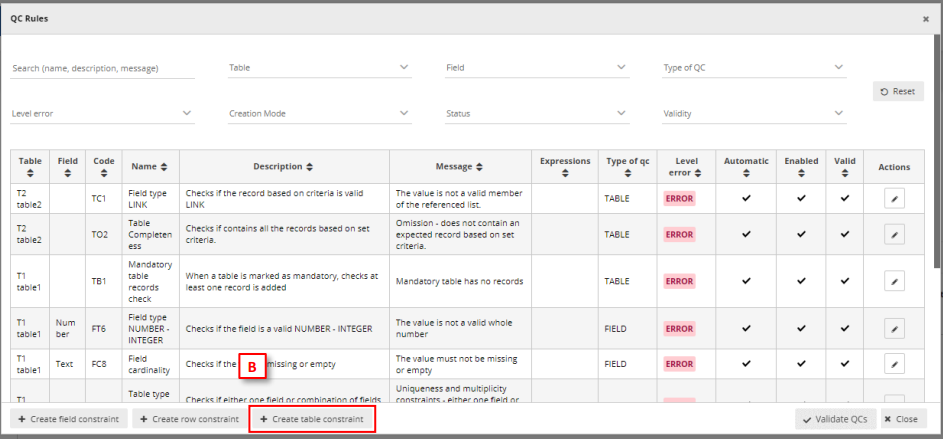Click the Message column header
The image size is (943, 439).
(x=460, y=166)
